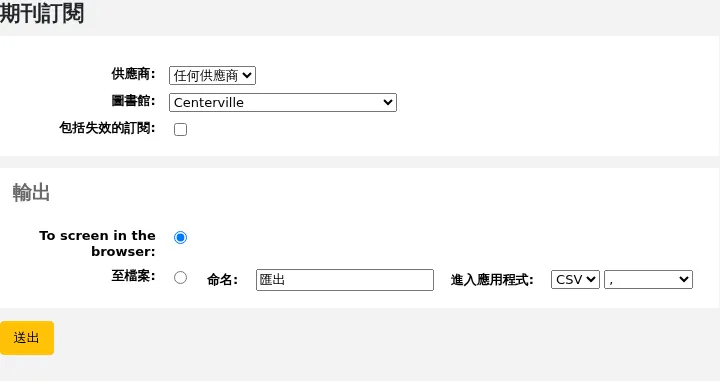720x381 pixels.
Task: Tick the 包括失效的訂閱 checkbox
Action: 180,129
